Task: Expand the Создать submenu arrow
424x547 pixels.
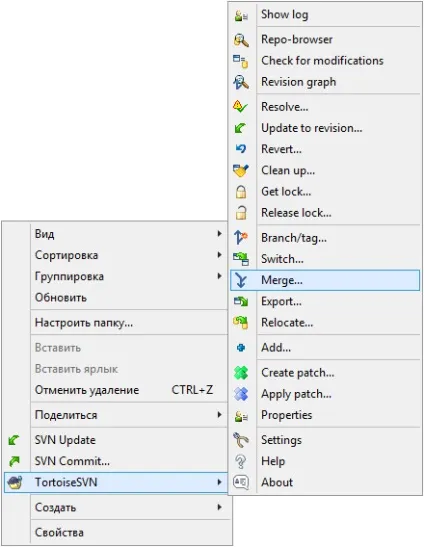Action: 219,507
